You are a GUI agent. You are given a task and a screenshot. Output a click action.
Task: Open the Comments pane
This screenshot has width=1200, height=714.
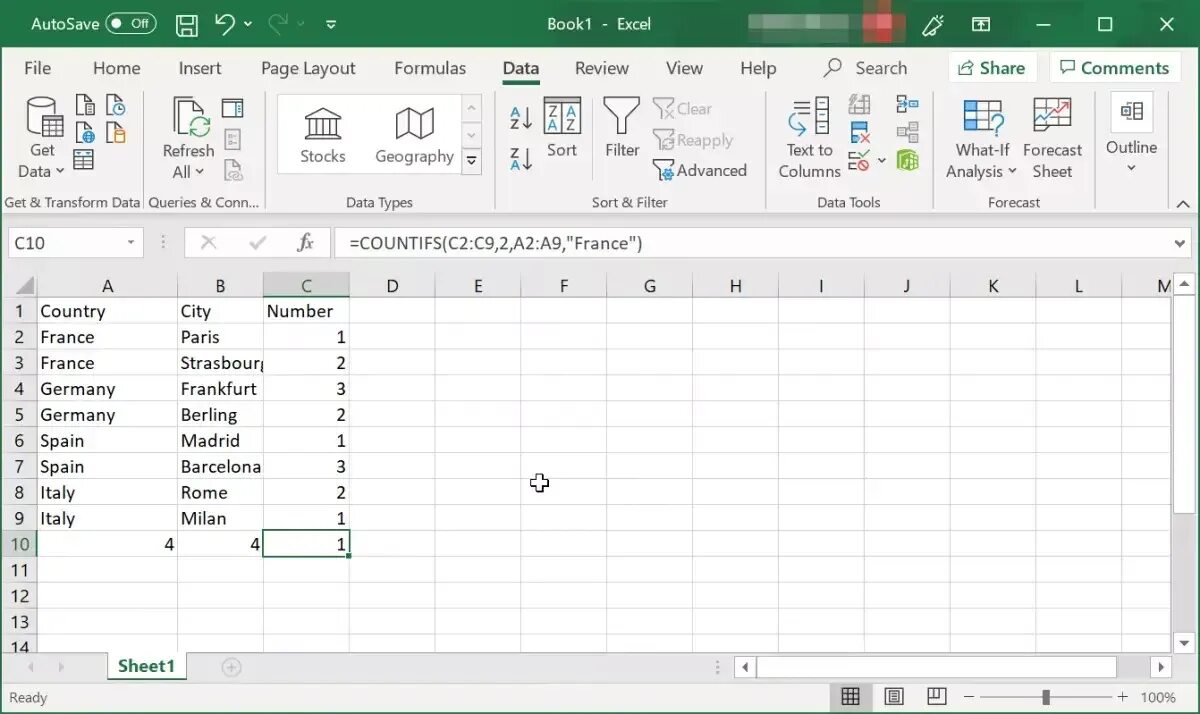click(1114, 68)
